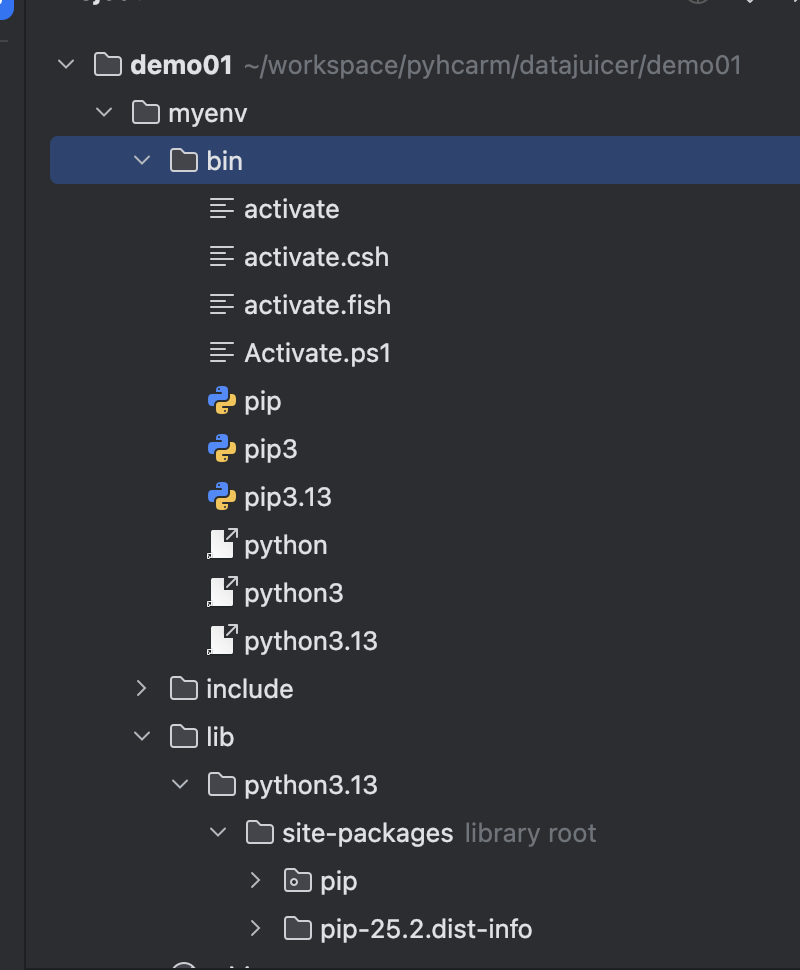Expand the include folder

142,689
